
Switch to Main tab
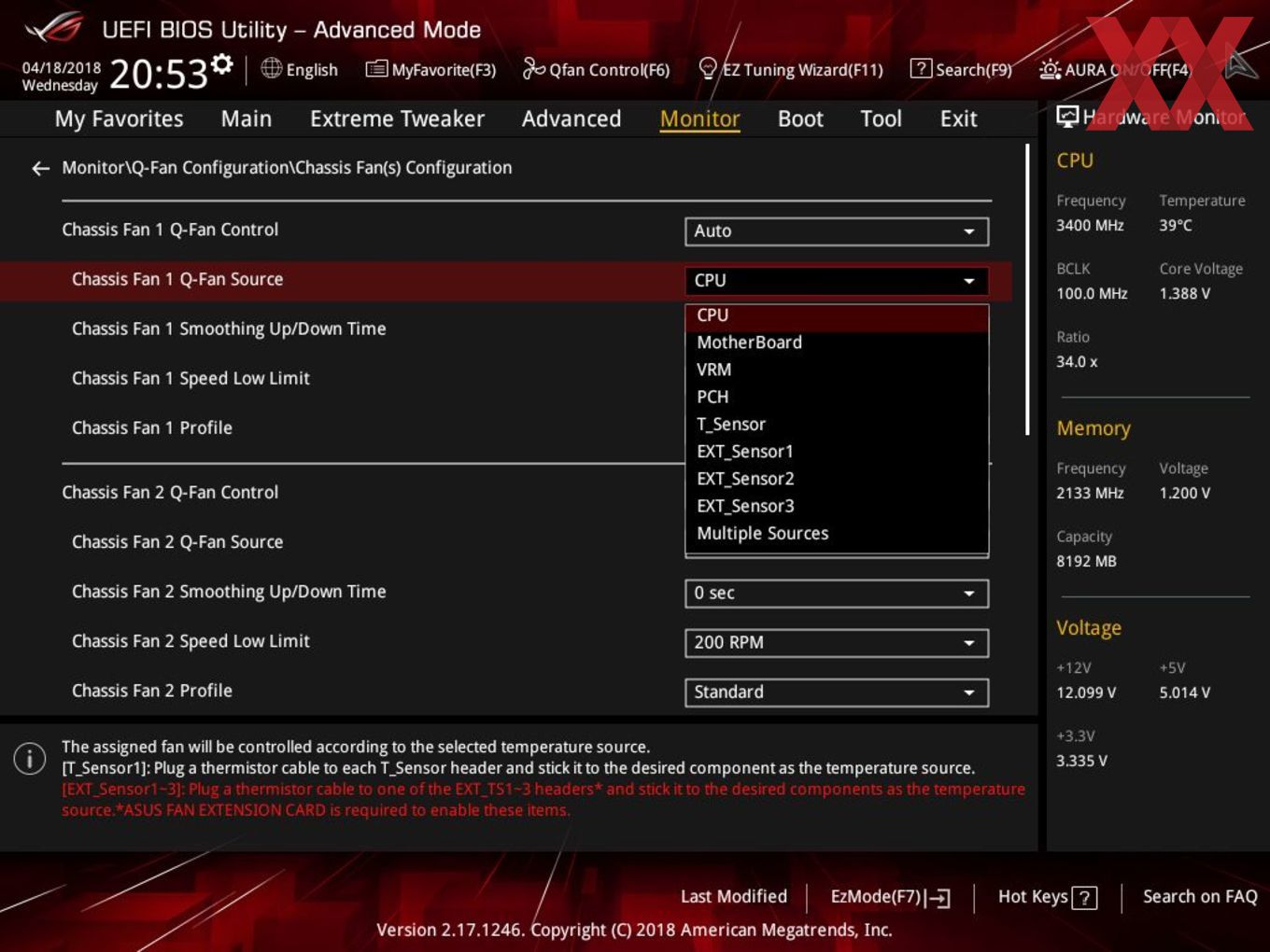click(247, 119)
